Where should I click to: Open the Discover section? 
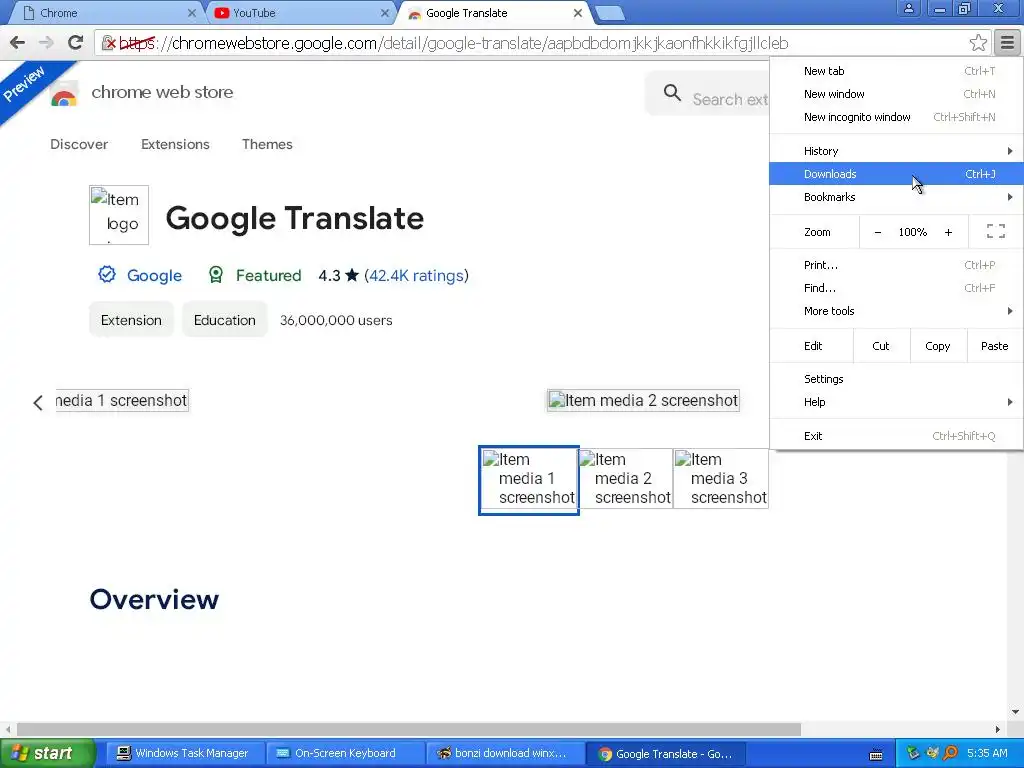tap(79, 144)
